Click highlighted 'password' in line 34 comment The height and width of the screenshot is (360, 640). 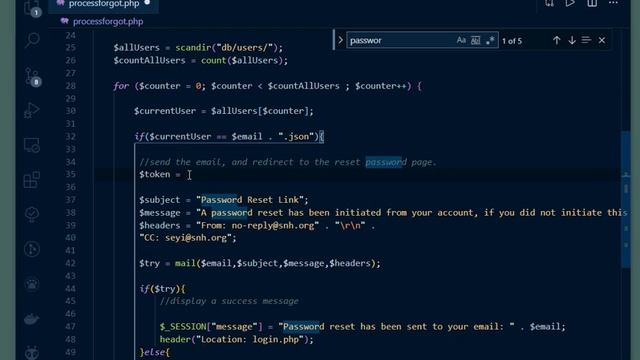[386, 162]
